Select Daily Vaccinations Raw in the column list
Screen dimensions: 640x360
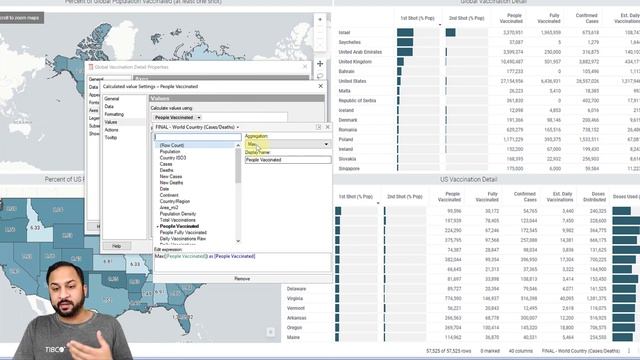point(183,239)
